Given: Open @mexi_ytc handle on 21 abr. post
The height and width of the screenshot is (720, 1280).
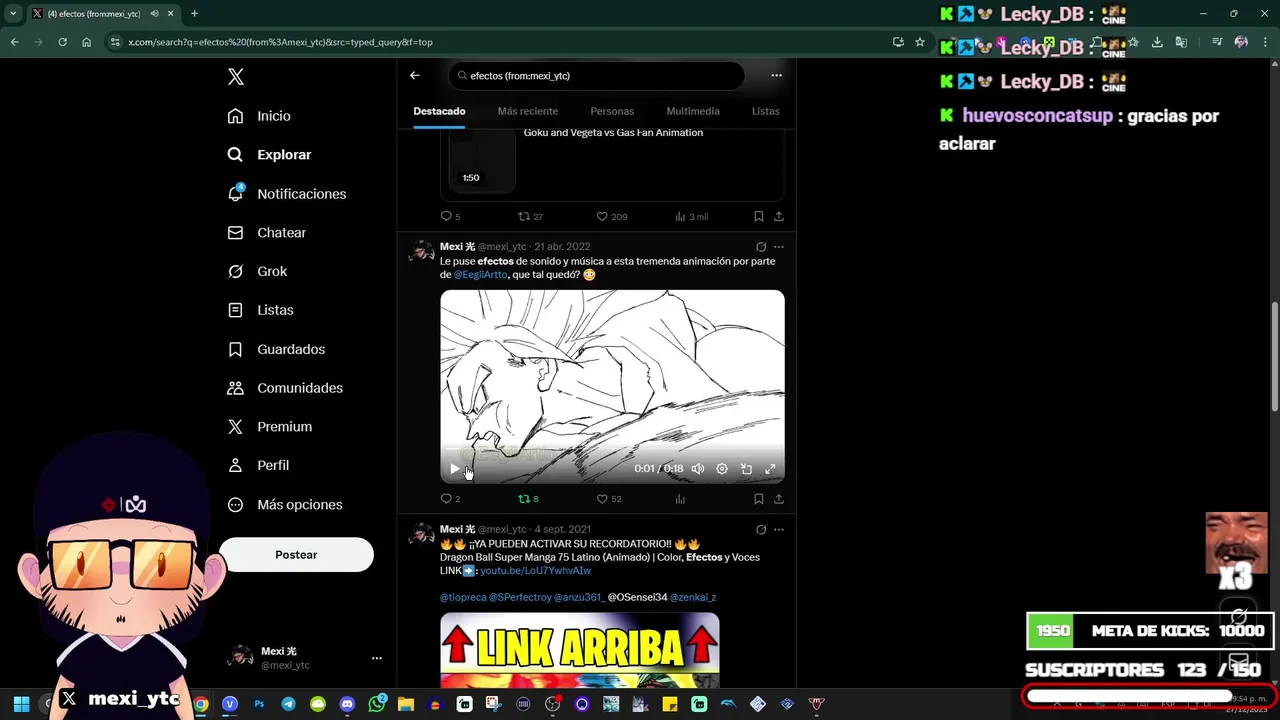Looking at the screenshot, I should pyautogui.click(x=502, y=247).
